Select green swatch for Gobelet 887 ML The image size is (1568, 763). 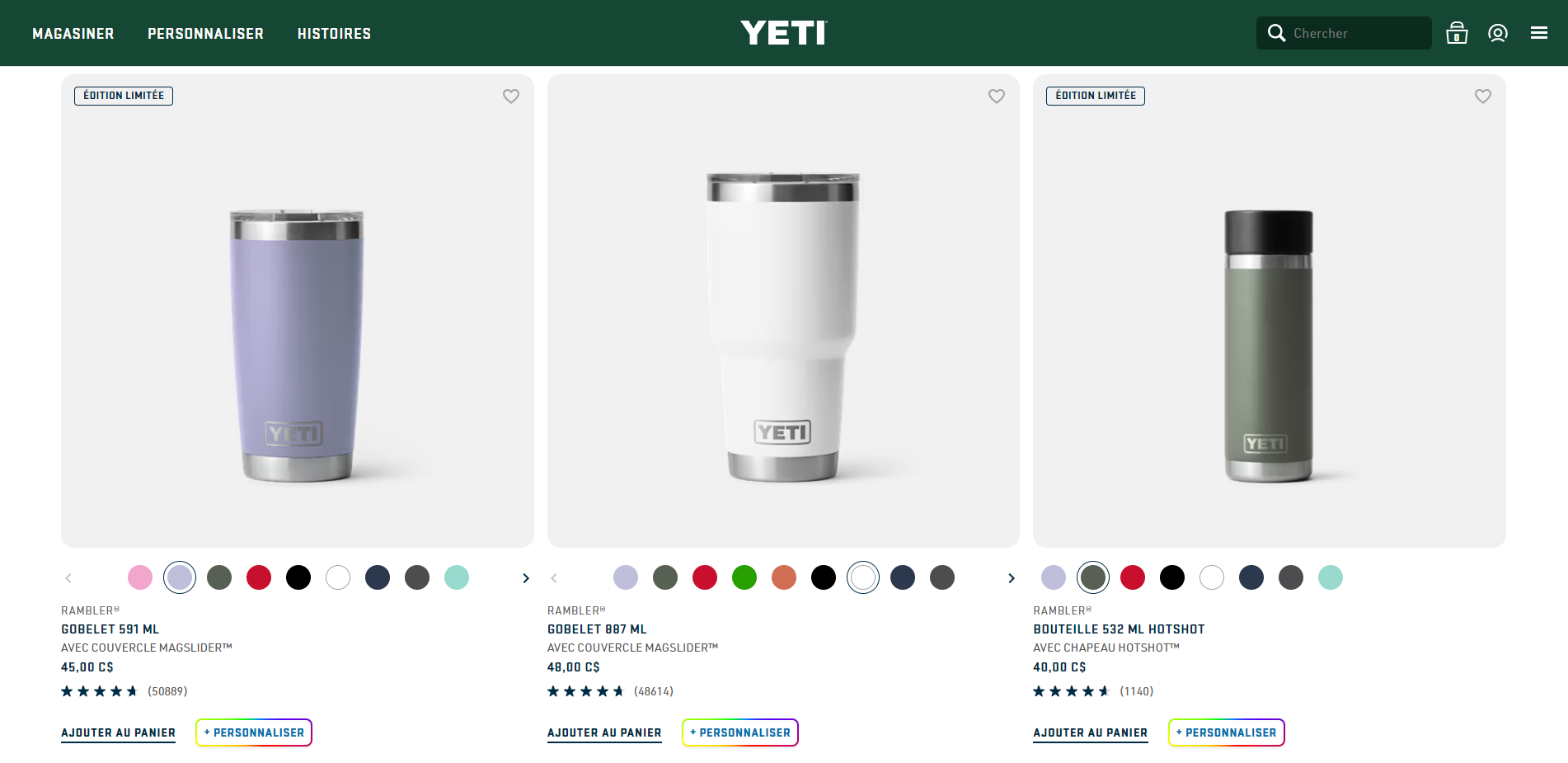[x=744, y=577]
